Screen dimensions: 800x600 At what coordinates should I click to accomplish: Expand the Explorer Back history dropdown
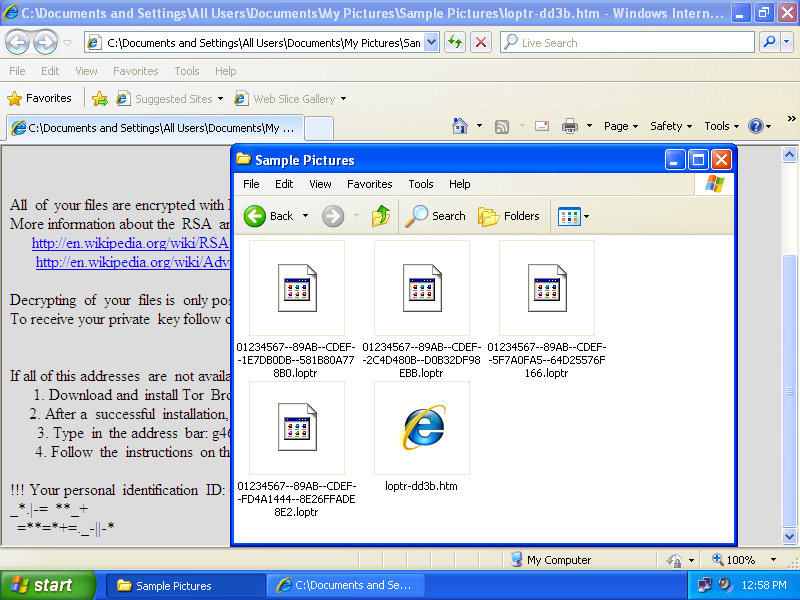click(x=305, y=216)
